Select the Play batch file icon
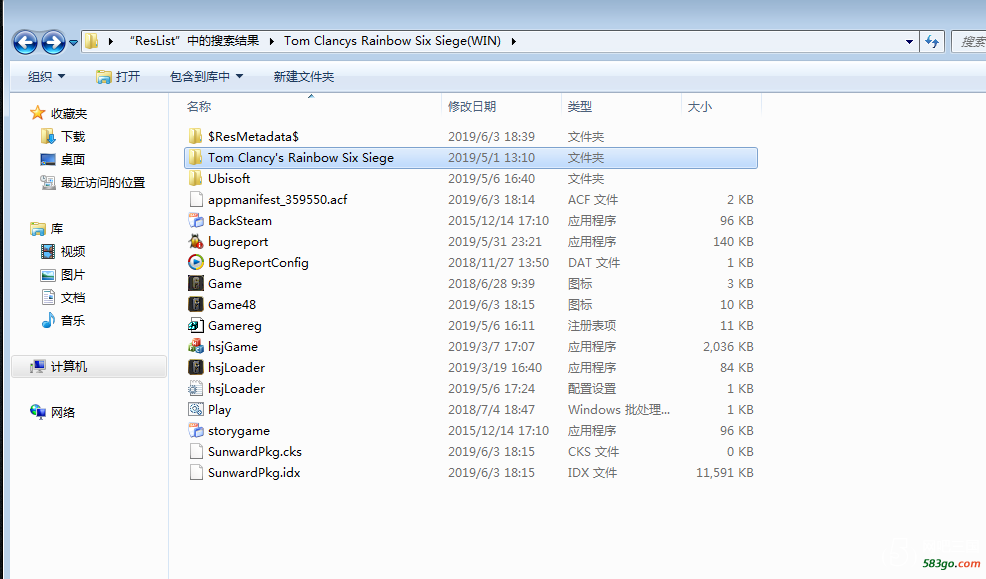This screenshot has height=579, width=986. 196,409
